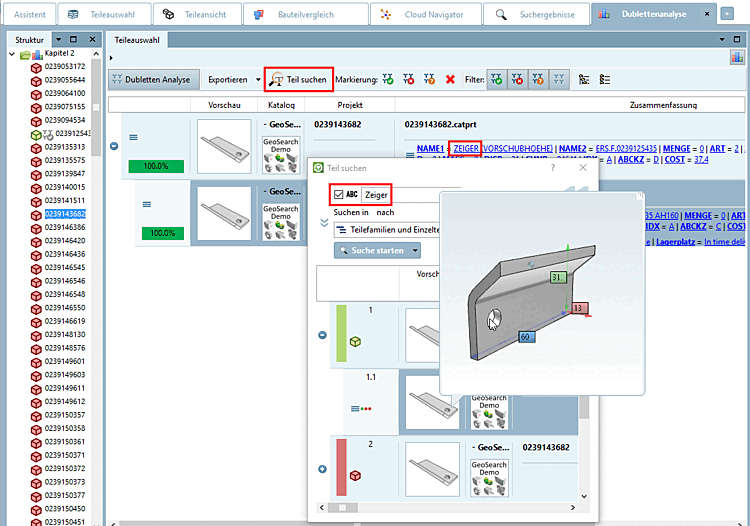Toggle the red X filter icon
Image resolution: width=750 pixels, height=526 pixels.
(517, 80)
